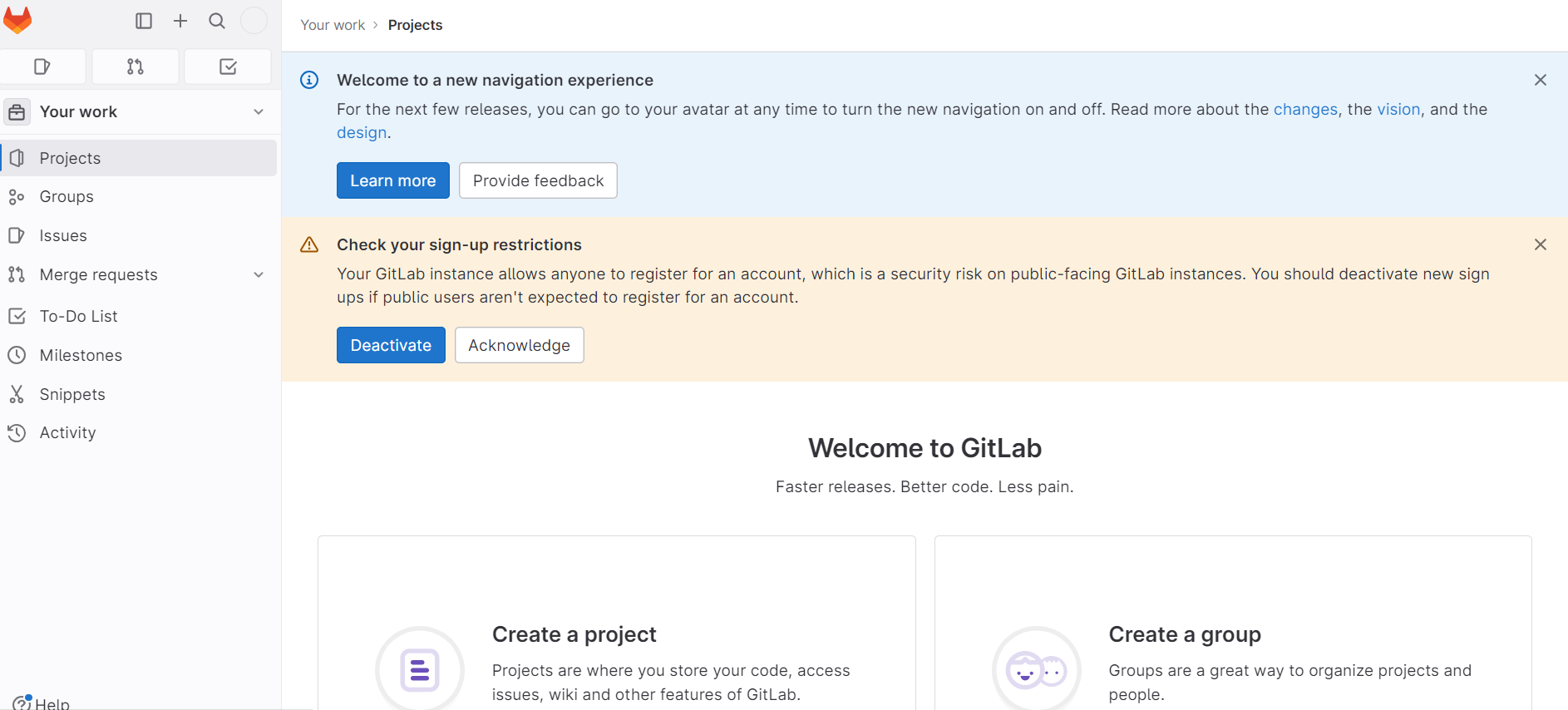Click the GitLab fox logo
Screen dimensions: 1568x710
coord(17,21)
